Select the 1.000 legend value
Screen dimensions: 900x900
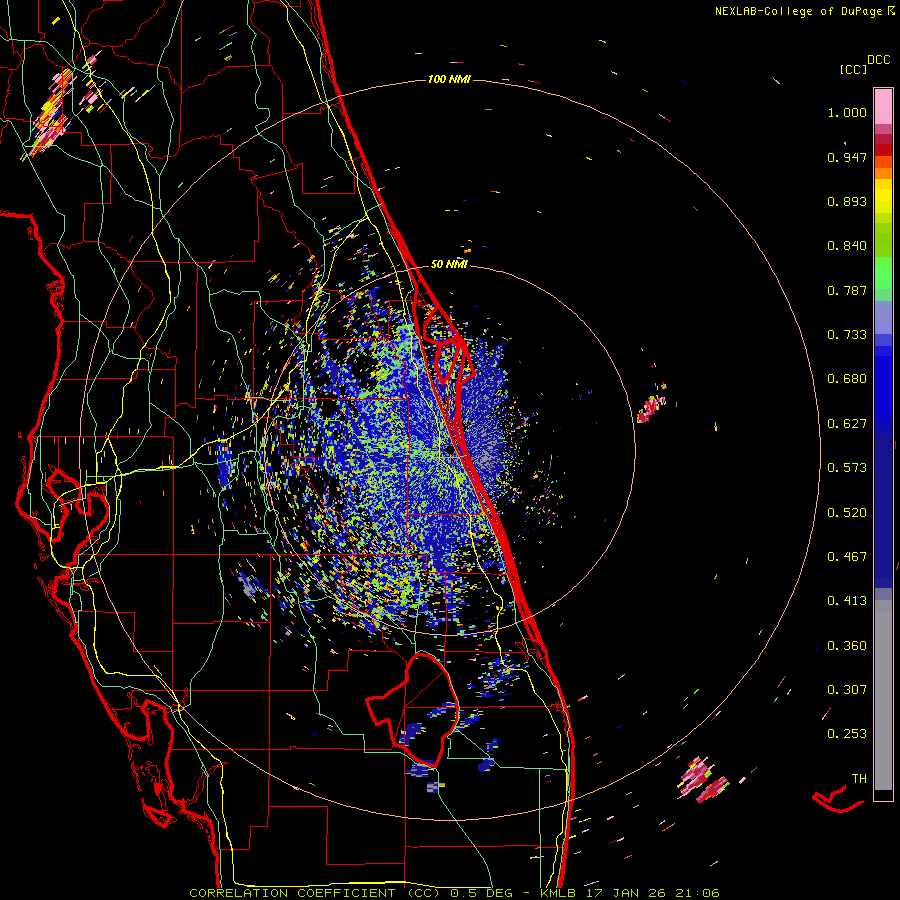click(847, 112)
